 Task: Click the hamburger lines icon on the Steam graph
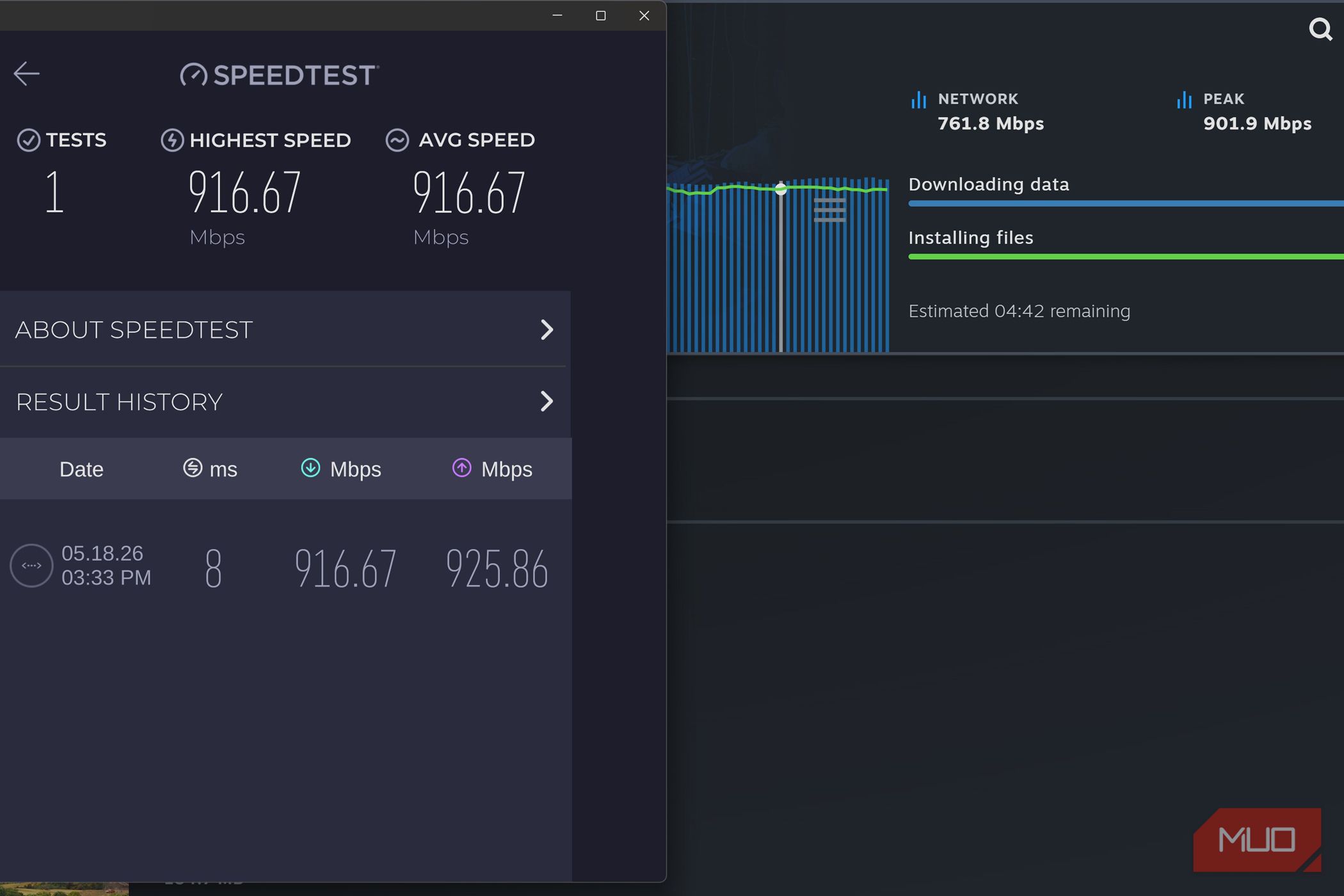point(829,210)
